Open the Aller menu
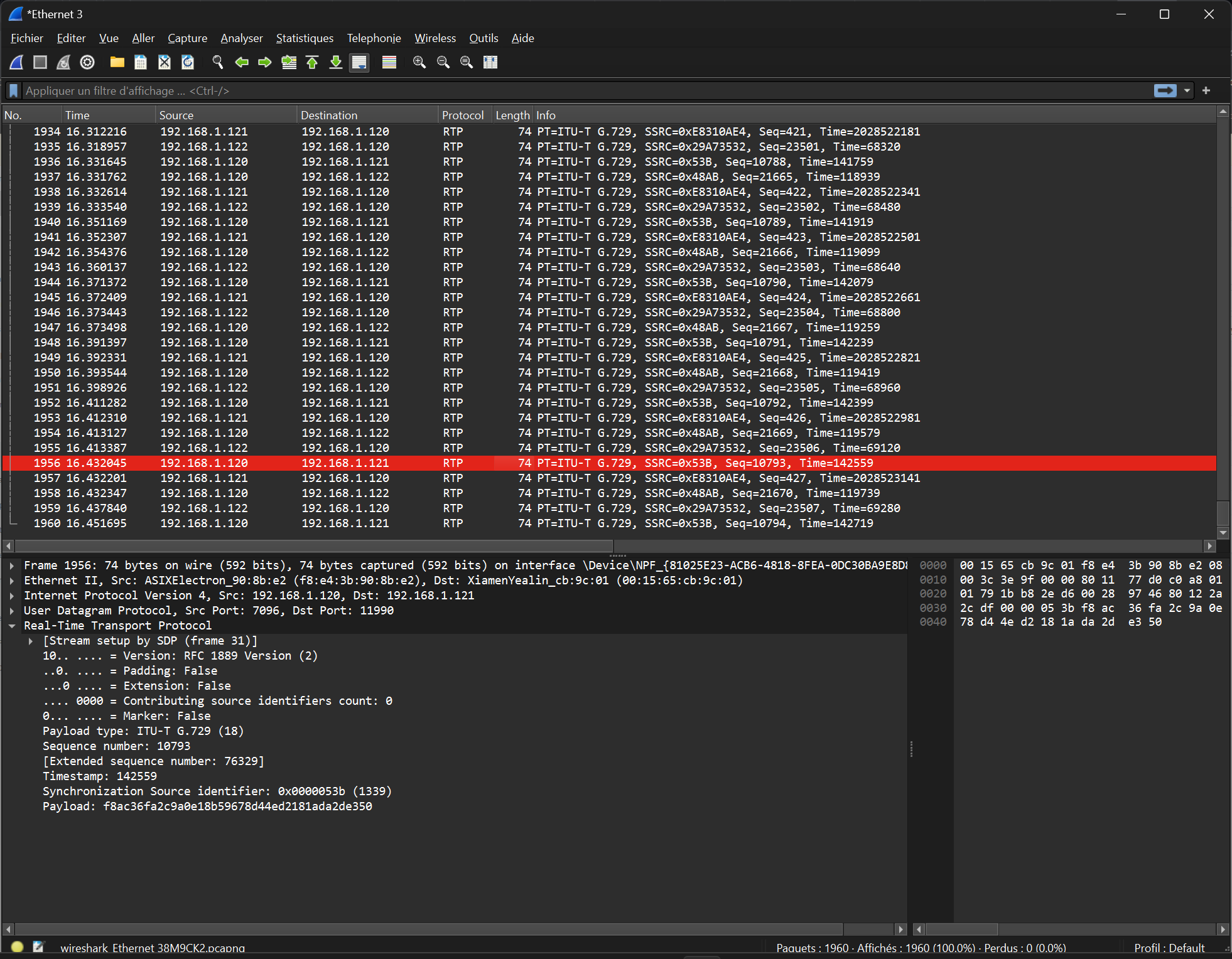 (x=143, y=38)
